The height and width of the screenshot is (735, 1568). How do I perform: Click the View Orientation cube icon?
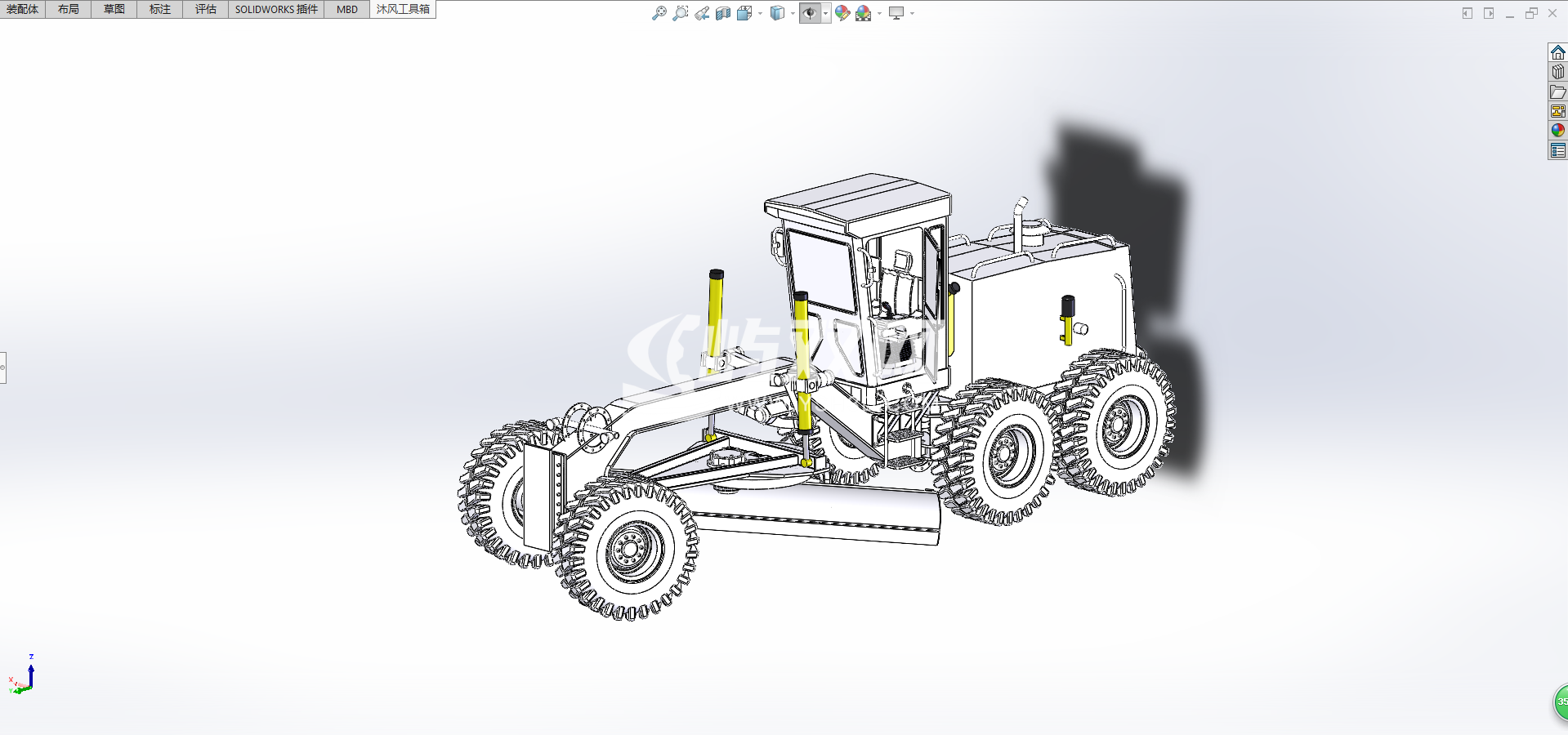point(744,13)
